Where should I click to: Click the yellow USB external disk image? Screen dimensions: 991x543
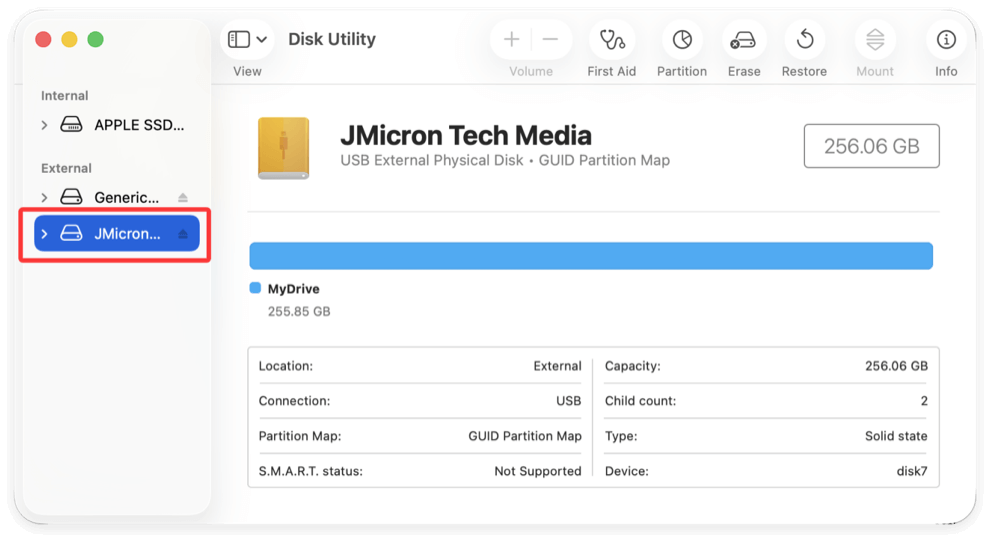(x=283, y=149)
